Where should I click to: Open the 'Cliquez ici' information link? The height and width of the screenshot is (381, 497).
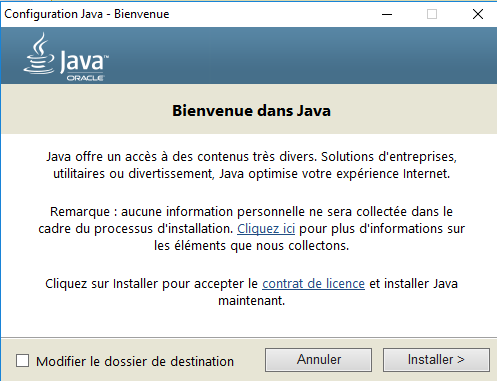tap(266, 229)
